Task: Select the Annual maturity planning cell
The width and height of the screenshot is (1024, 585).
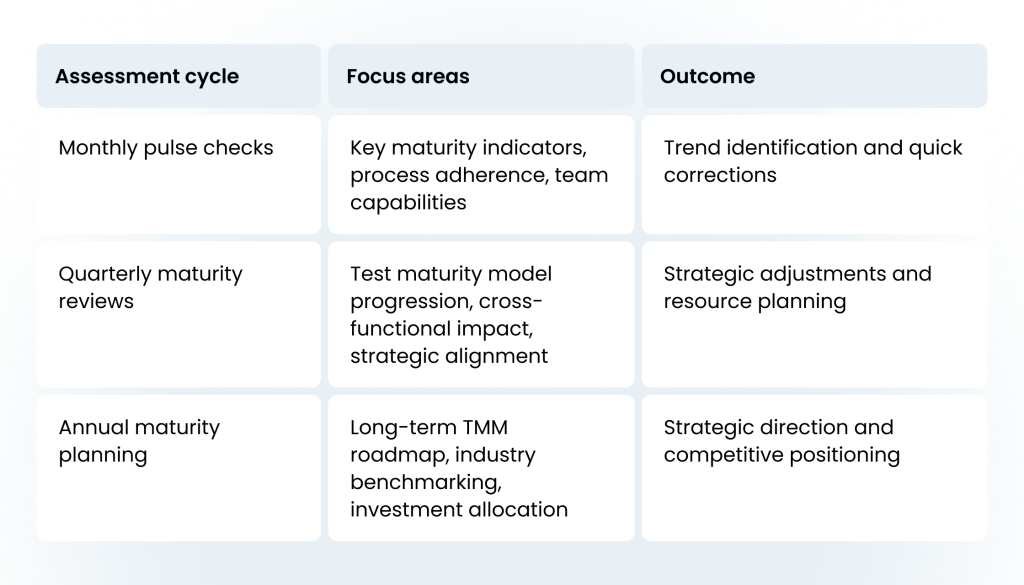Action: (x=178, y=467)
